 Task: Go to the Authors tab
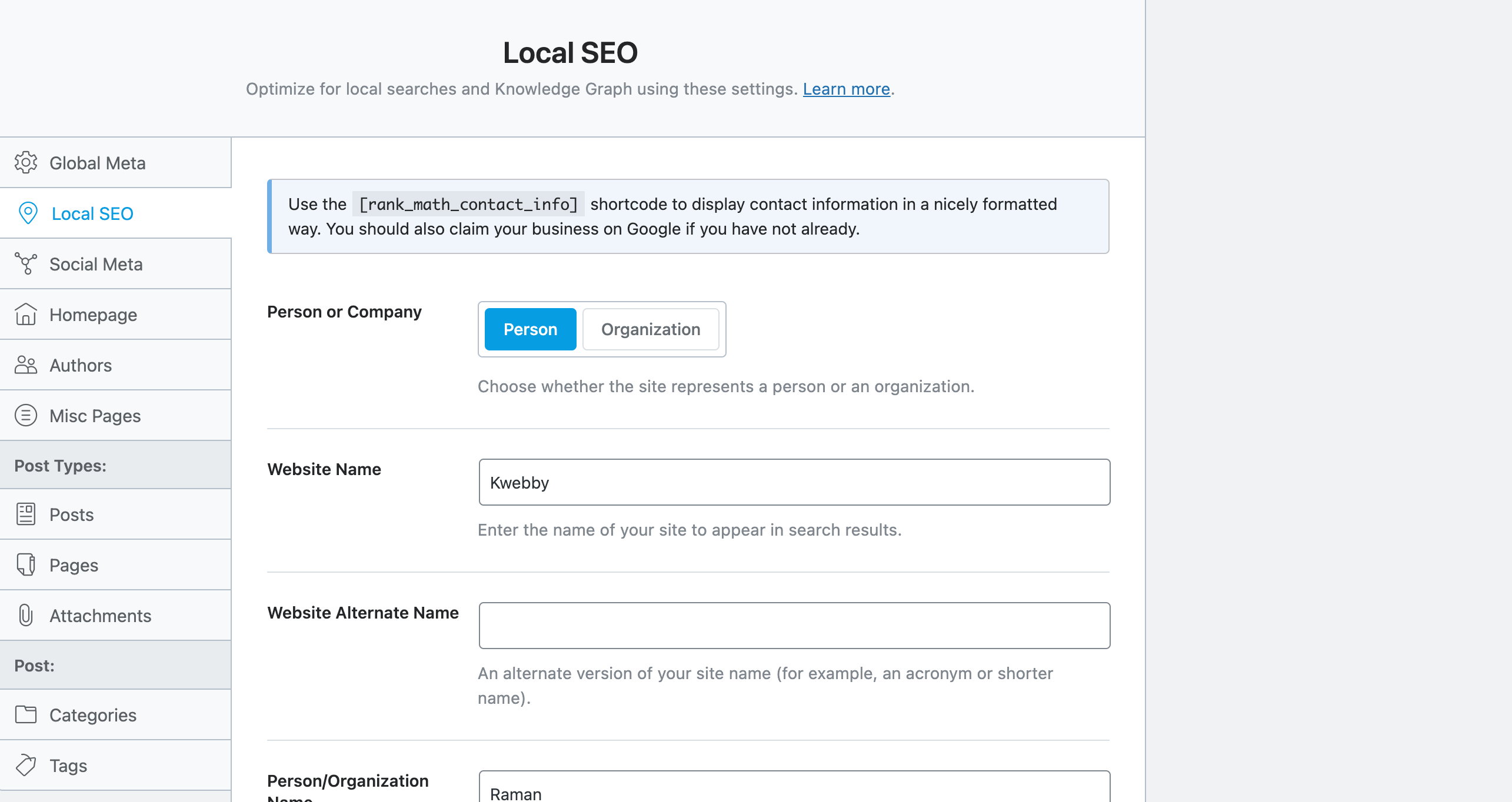[115, 365]
